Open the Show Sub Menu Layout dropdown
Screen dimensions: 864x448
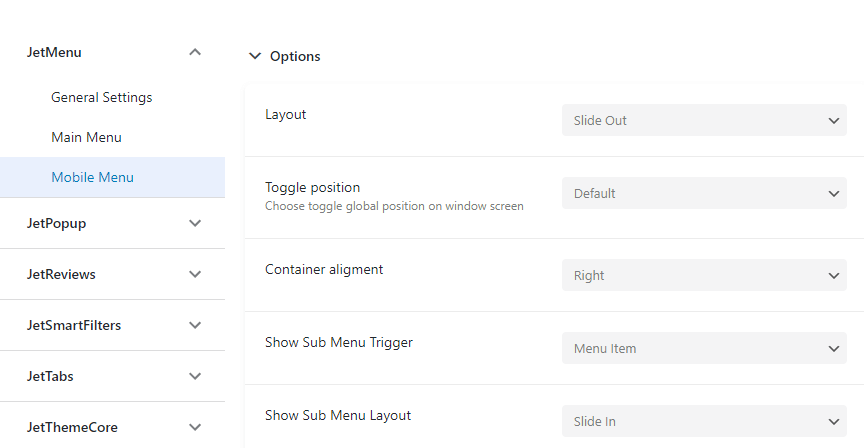click(x=704, y=422)
